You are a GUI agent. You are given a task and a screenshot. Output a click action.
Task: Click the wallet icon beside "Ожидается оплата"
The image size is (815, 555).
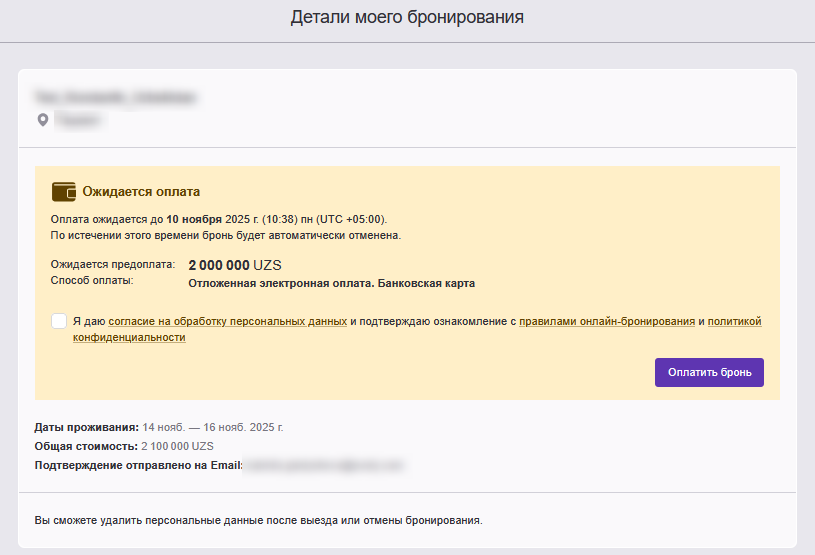tap(64, 191)
